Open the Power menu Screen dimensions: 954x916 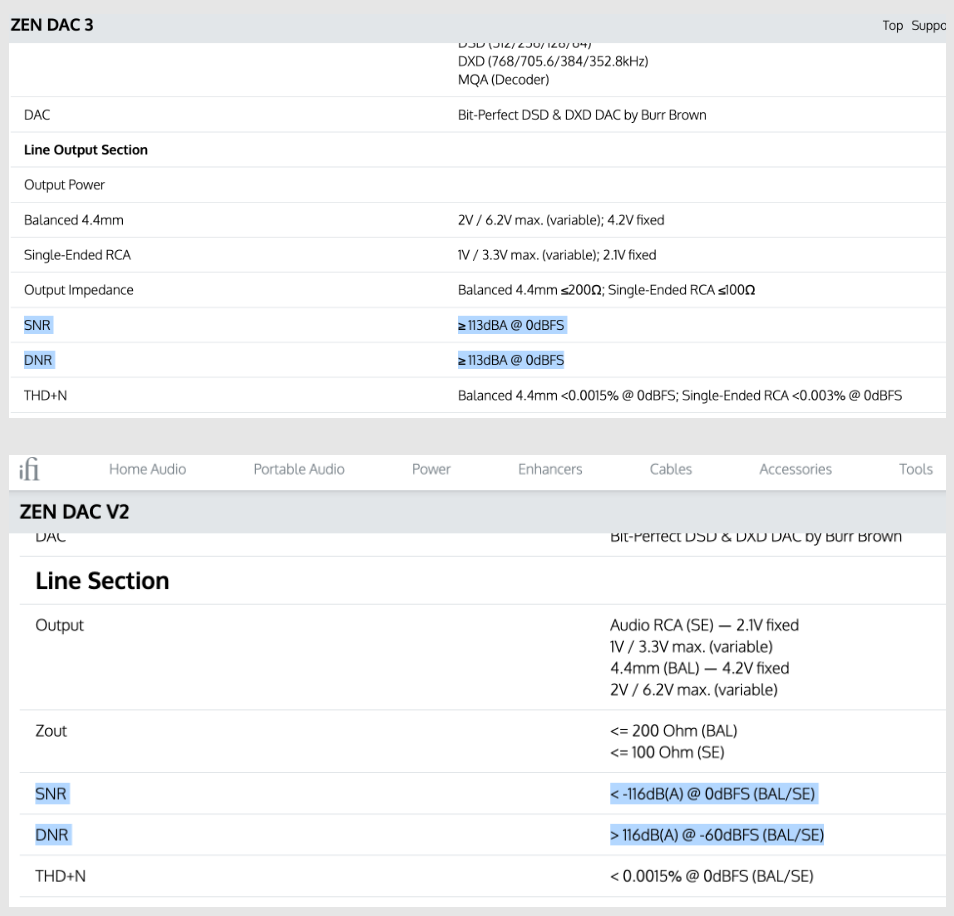click(x=431, y=469)
